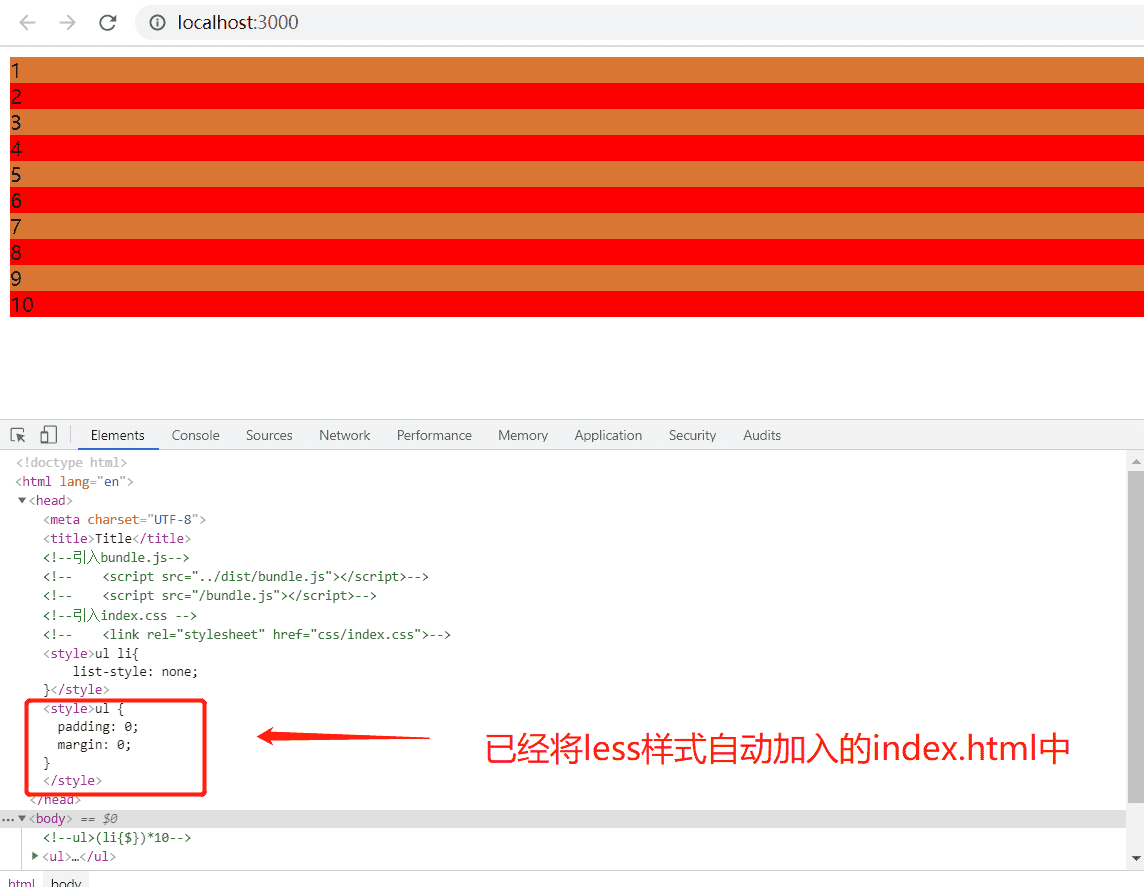Select the title element node
The height and width of the screenshot is (887, 1144).
(117, 538)
